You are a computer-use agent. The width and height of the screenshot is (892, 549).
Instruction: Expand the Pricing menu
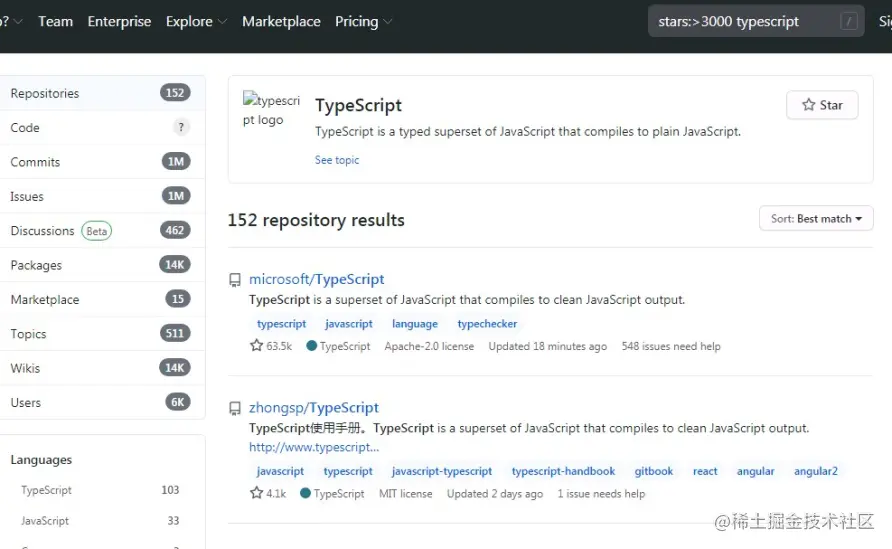(363, 21)
